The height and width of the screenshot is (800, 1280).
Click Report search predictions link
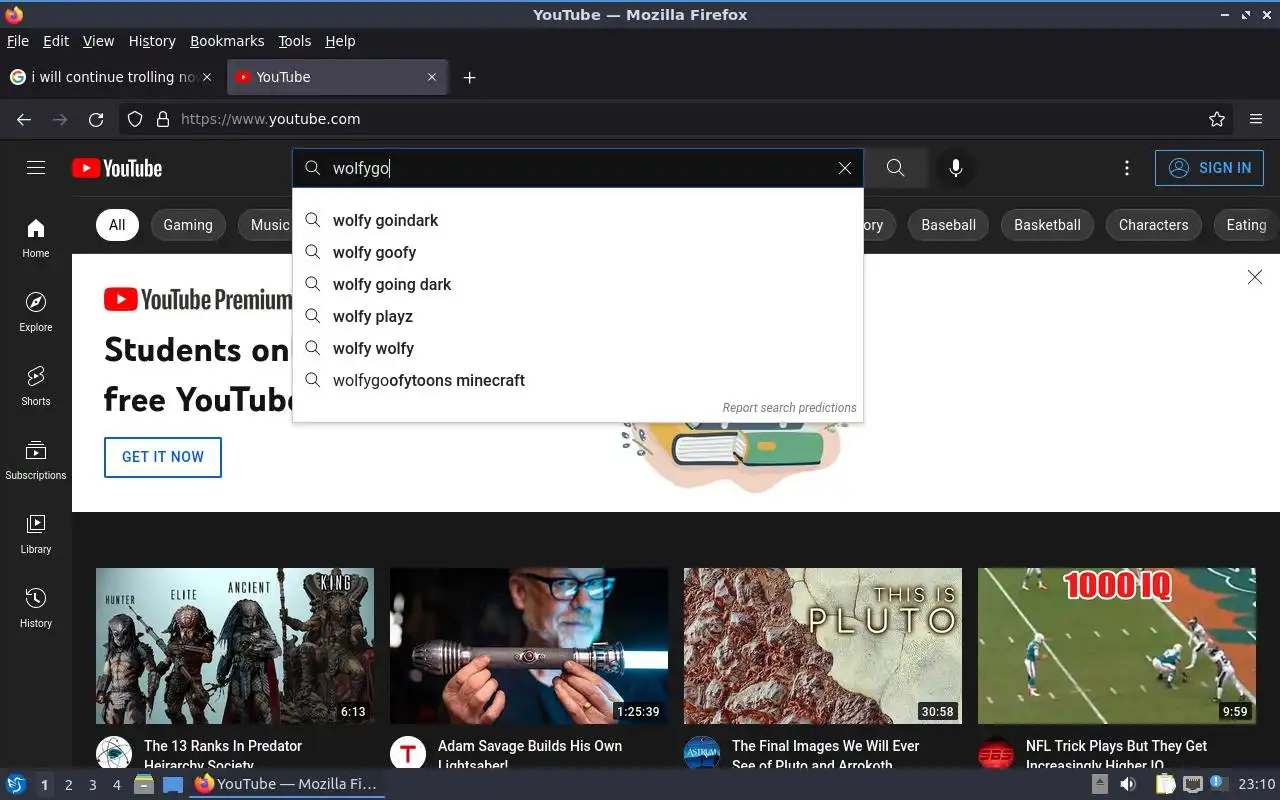point(789,408)
